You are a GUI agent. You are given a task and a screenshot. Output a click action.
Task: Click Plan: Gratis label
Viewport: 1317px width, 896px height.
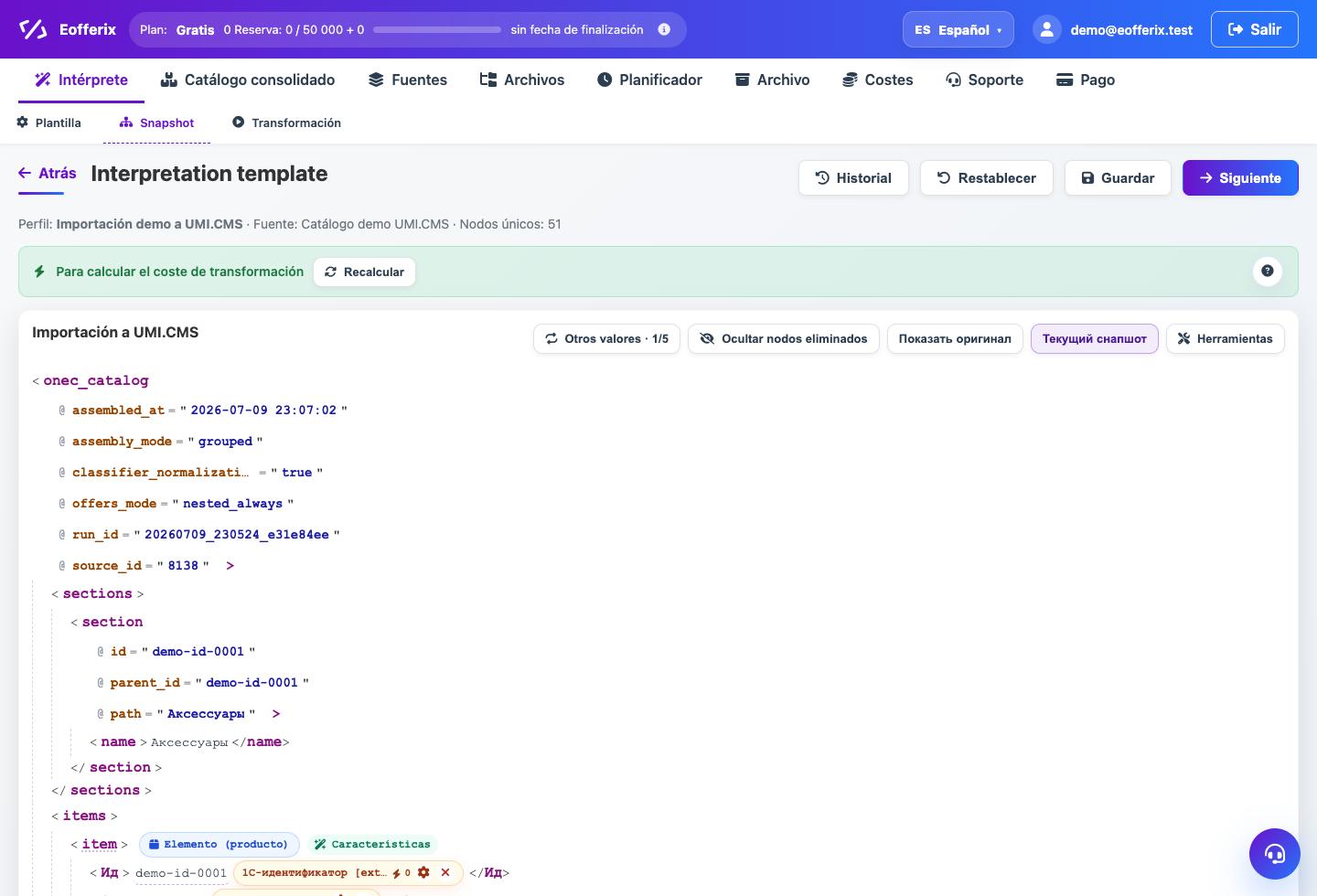point(177,29)
